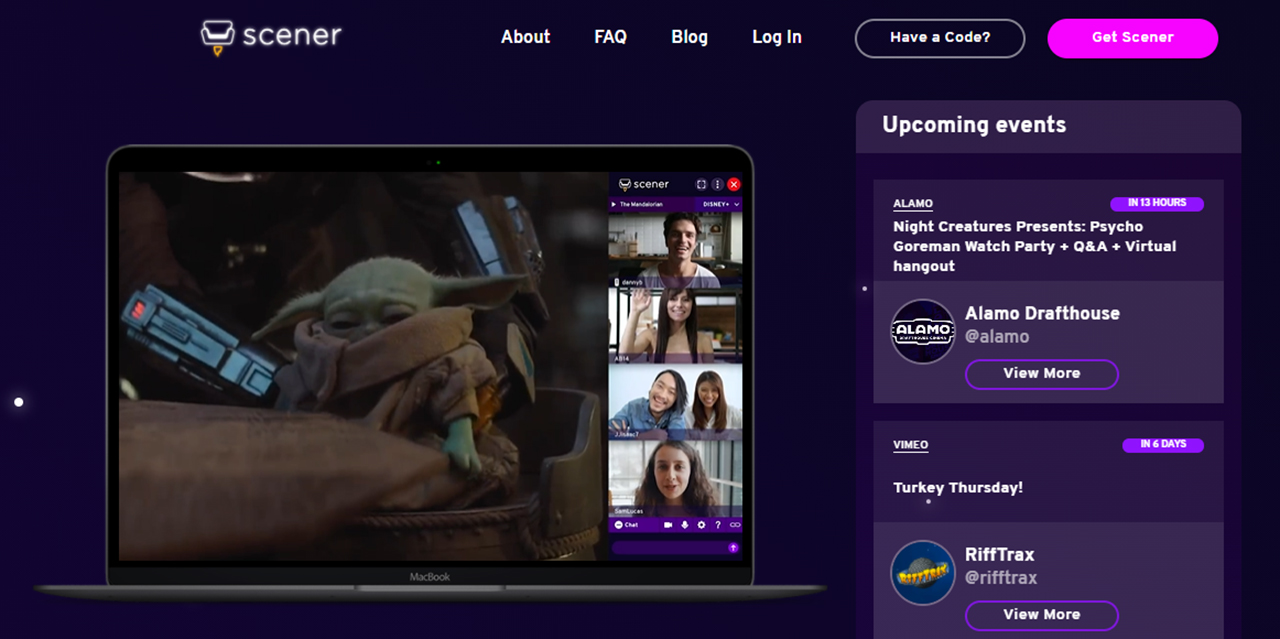
Task: Open the ALAMO event source link
Action: (x=913, y=204)
